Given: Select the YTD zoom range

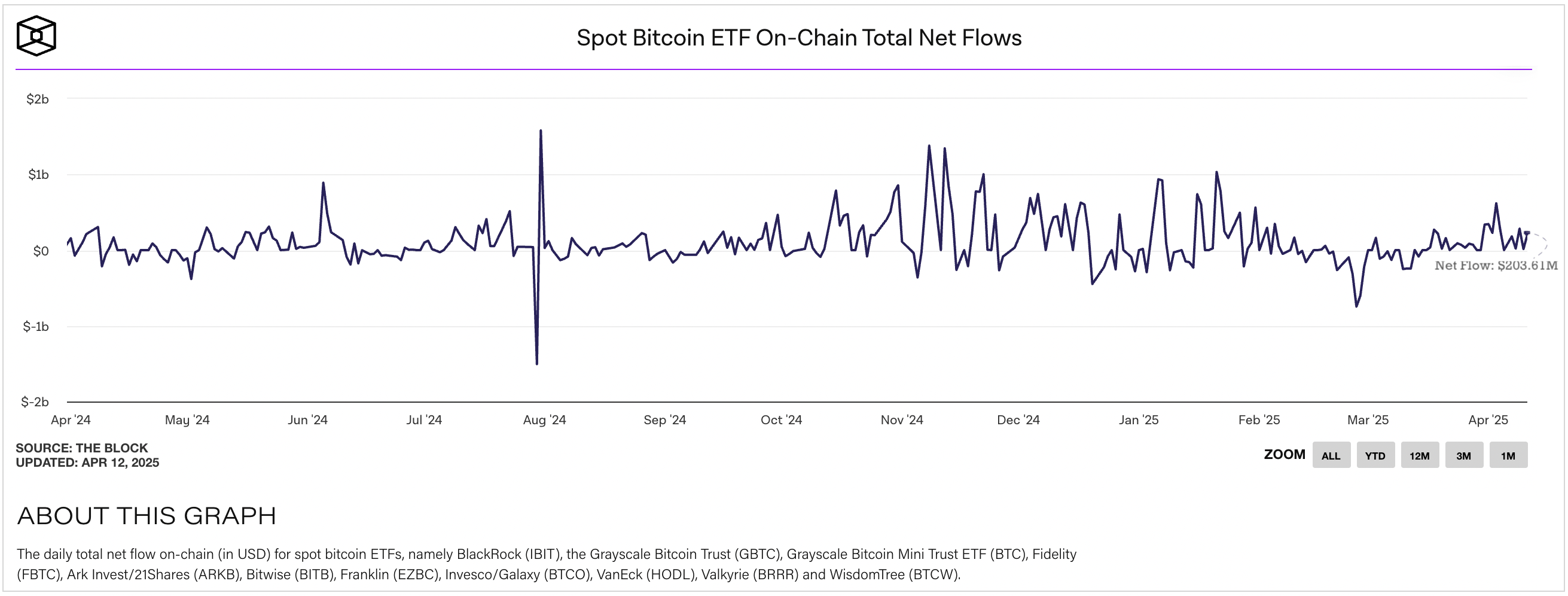Looking at the screenshot, I should click(x=1375, y=455).
